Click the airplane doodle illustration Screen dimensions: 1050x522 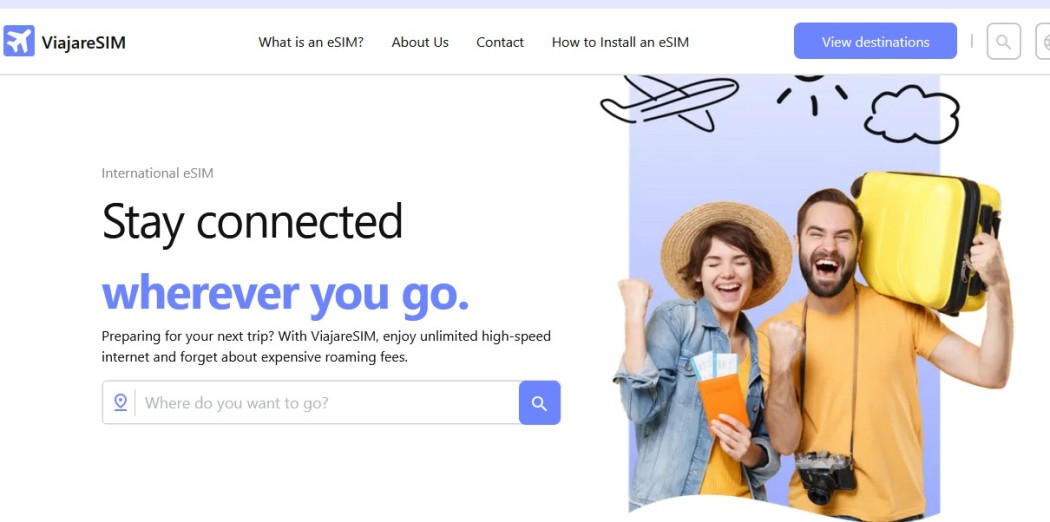click(x=670, y=102)
